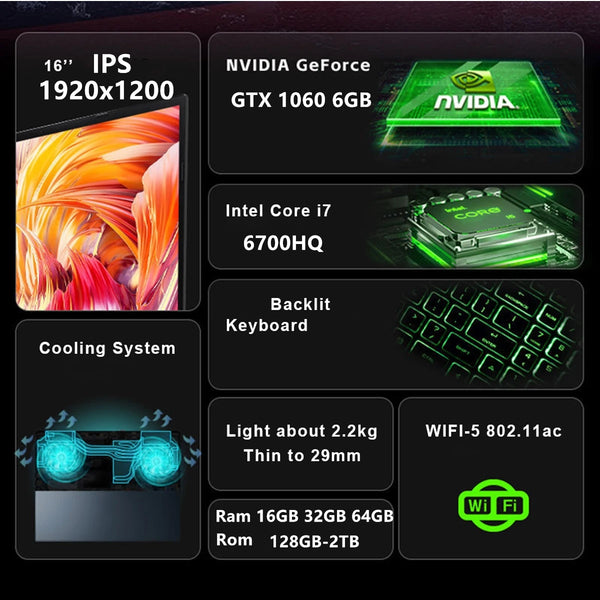
Task: Select the GTX 1060 6GB text
Action: point(301,100)
